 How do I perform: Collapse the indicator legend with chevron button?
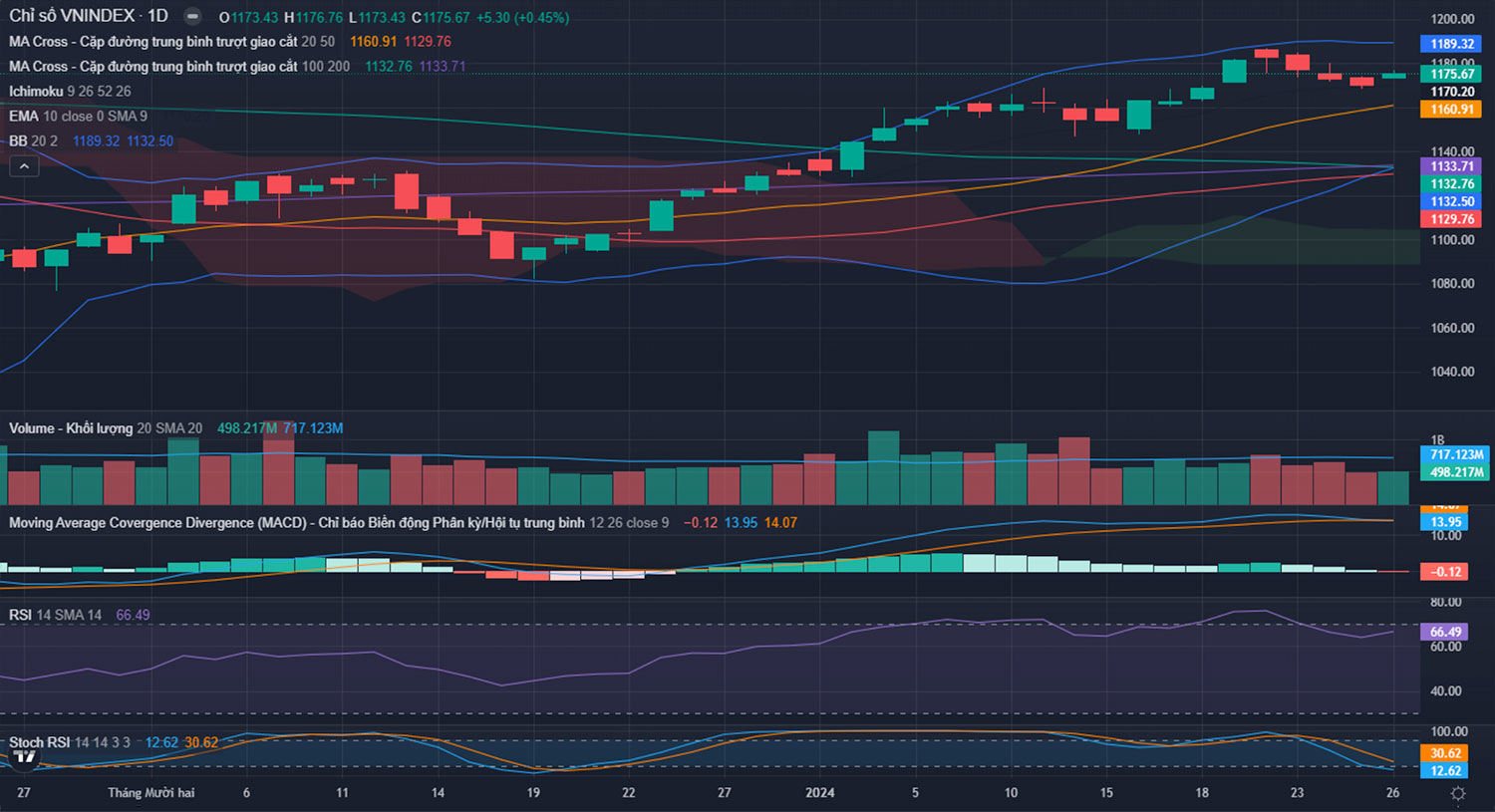pyautogui.click(x=24, y=166)
